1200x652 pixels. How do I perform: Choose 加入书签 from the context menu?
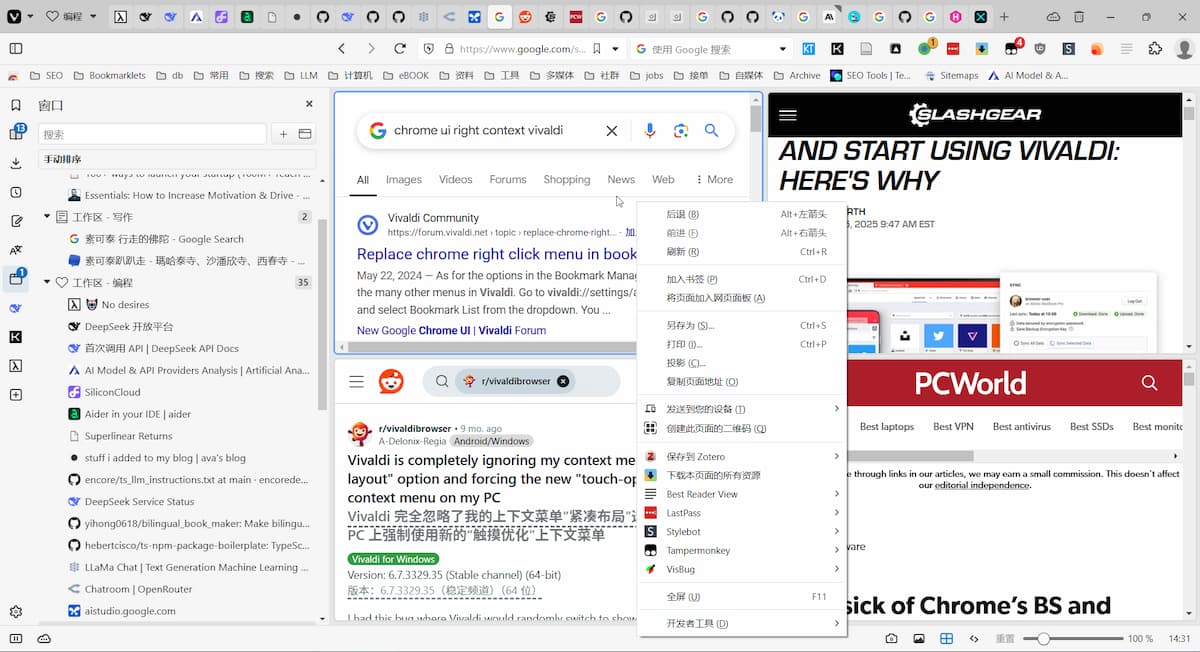(741, 279)
